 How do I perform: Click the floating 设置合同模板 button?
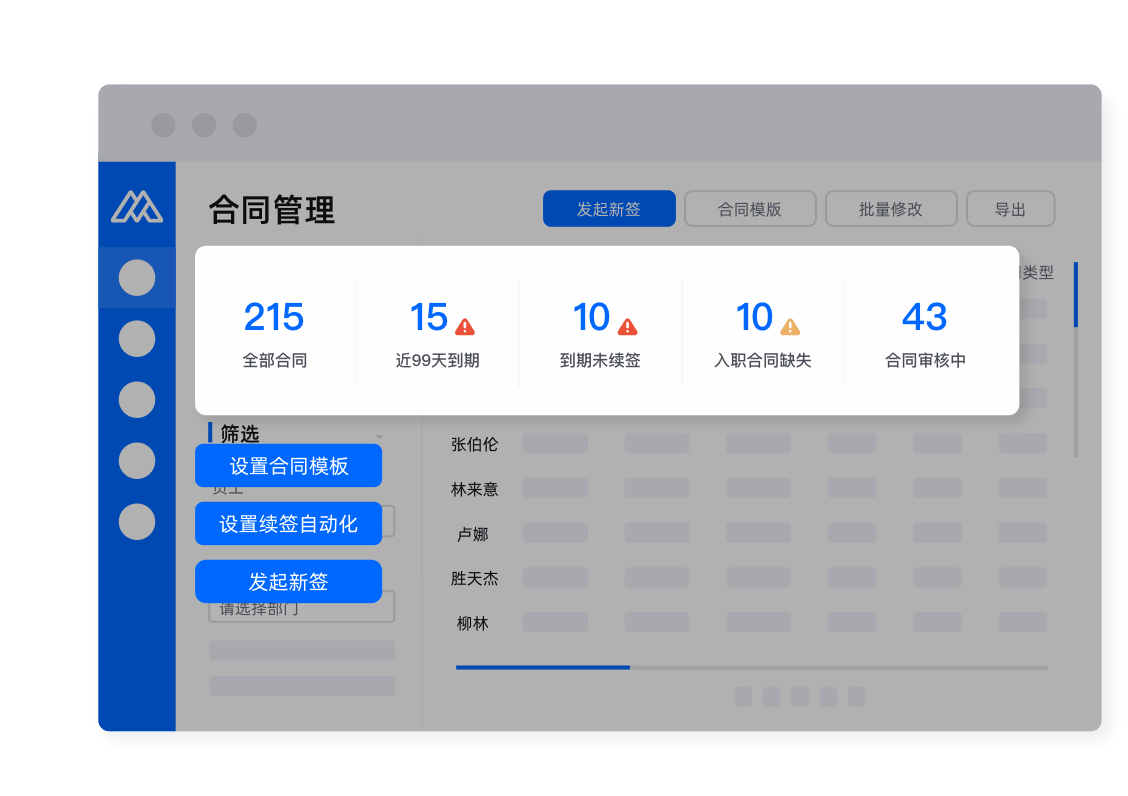288,466
